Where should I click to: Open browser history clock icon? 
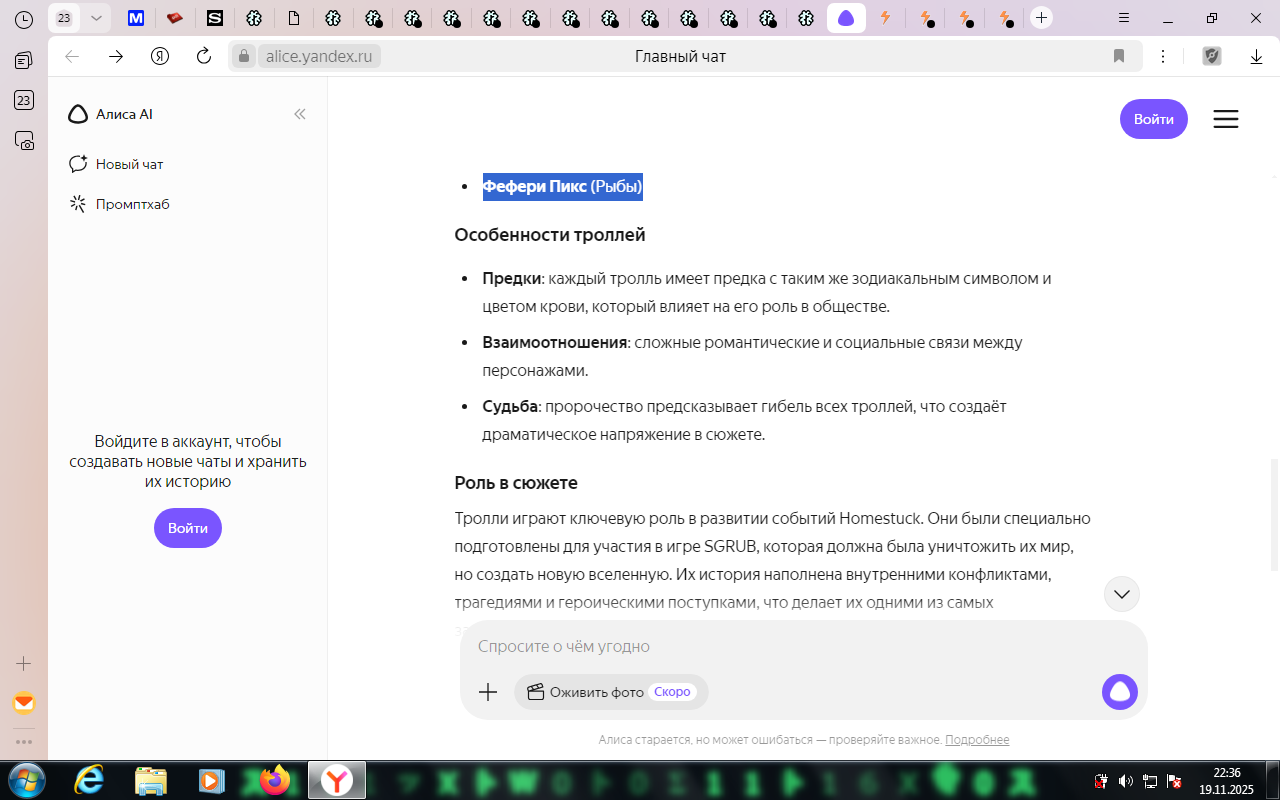coord(24,19)
